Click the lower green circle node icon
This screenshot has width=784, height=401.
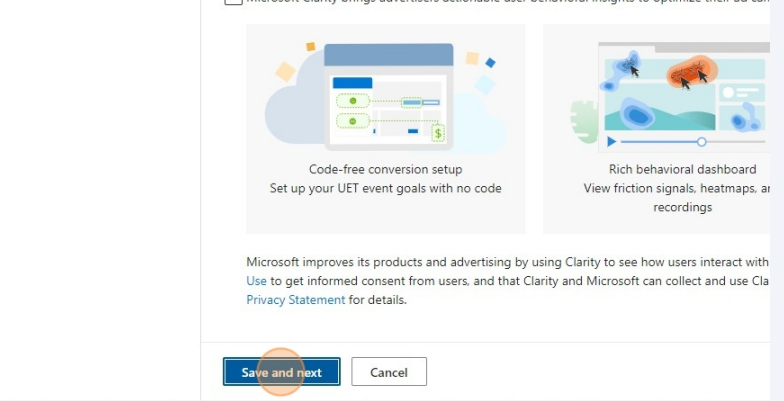point(353,121)
